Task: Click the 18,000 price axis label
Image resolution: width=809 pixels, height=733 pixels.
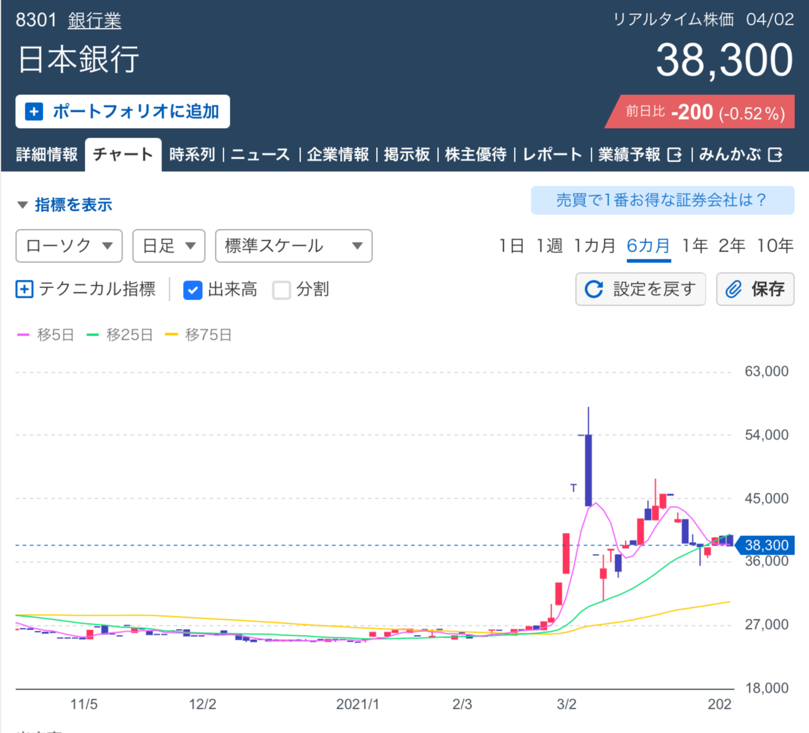Action: point(767,688)
